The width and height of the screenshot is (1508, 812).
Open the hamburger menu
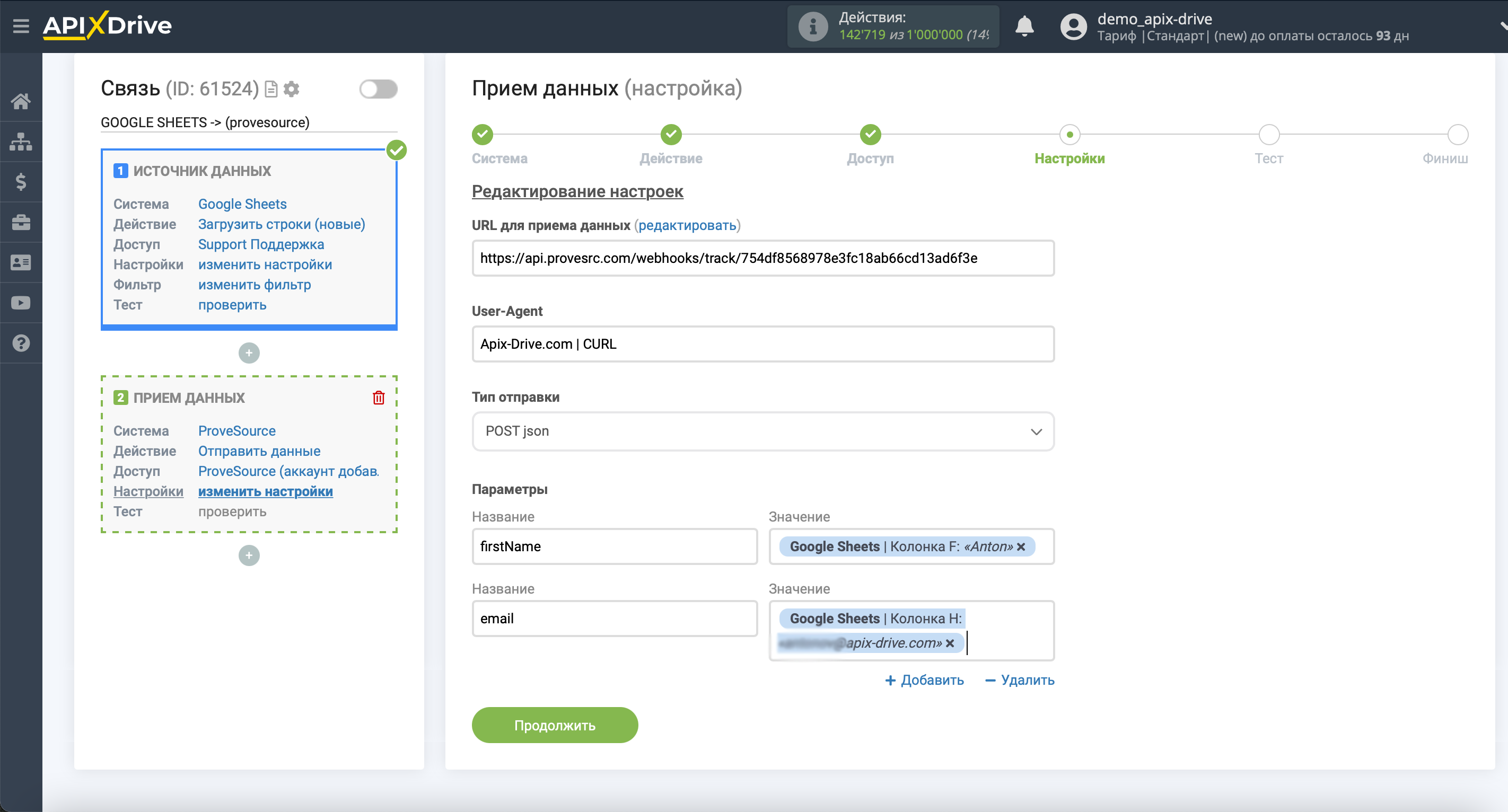tap(21, 26)
